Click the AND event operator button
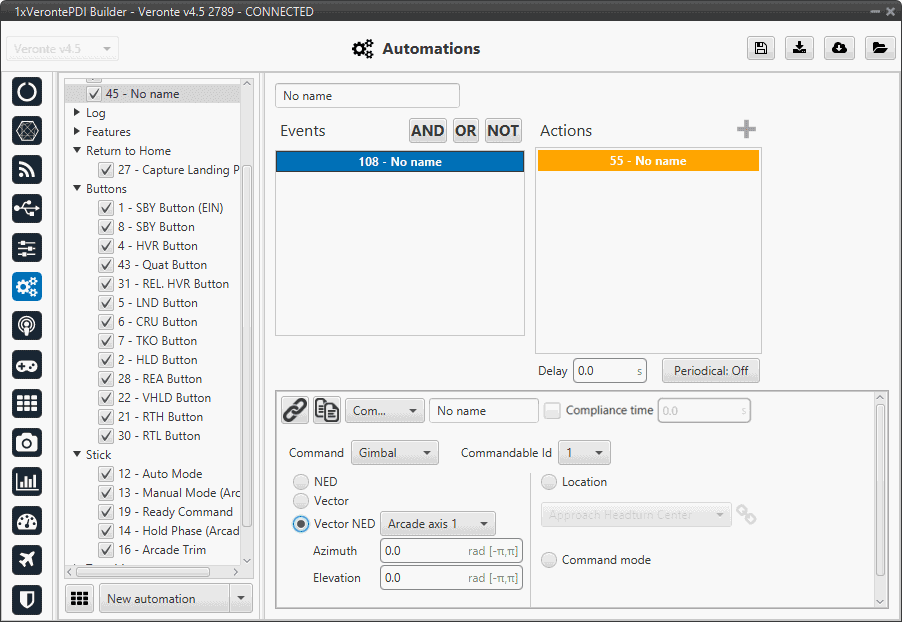The height and width of the screenshot is (622, 902). (x=427, y=130)
